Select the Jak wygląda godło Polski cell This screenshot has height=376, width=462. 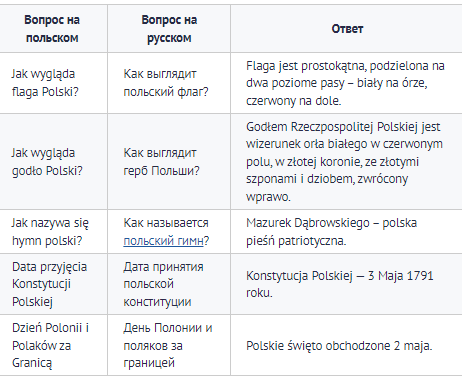(x=53, y=162)
